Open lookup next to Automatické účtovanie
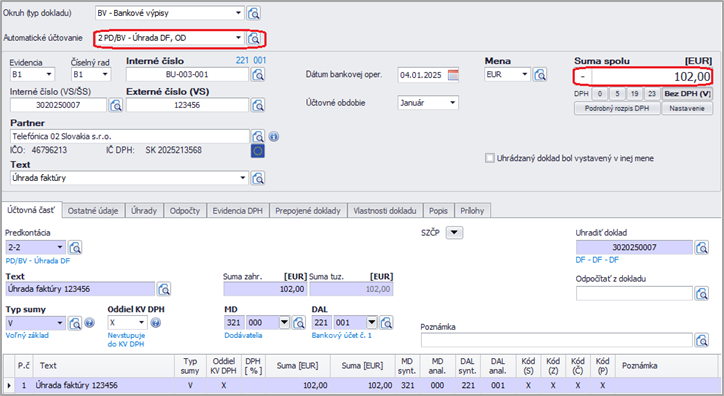The height and width of the screenshot is (396, 724). click(253, 38)
